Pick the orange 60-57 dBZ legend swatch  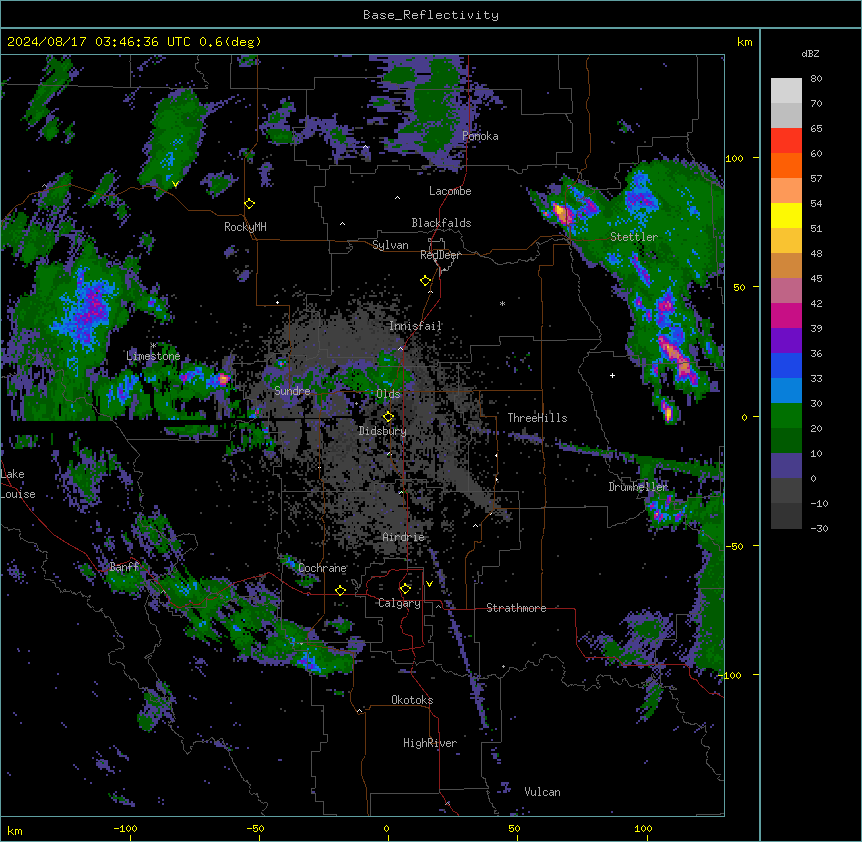[786, 165]
